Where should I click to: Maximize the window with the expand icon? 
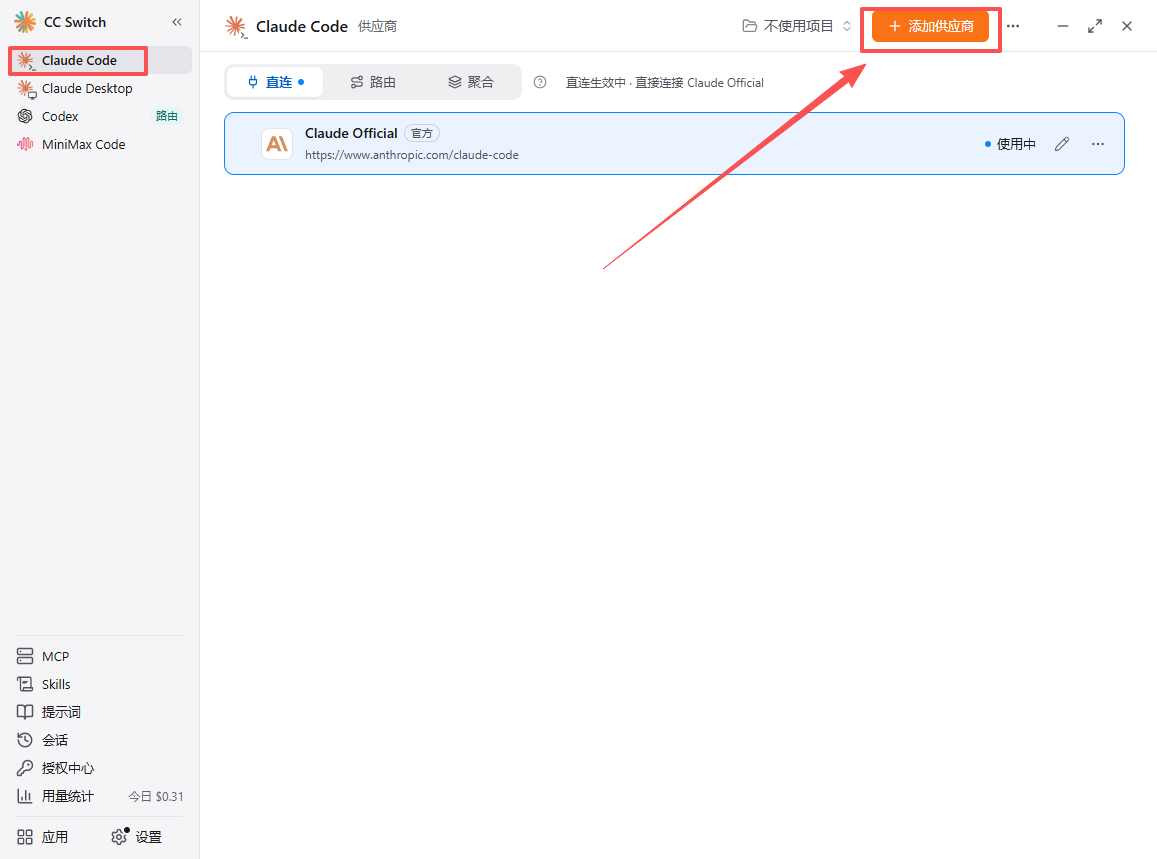1095,27
